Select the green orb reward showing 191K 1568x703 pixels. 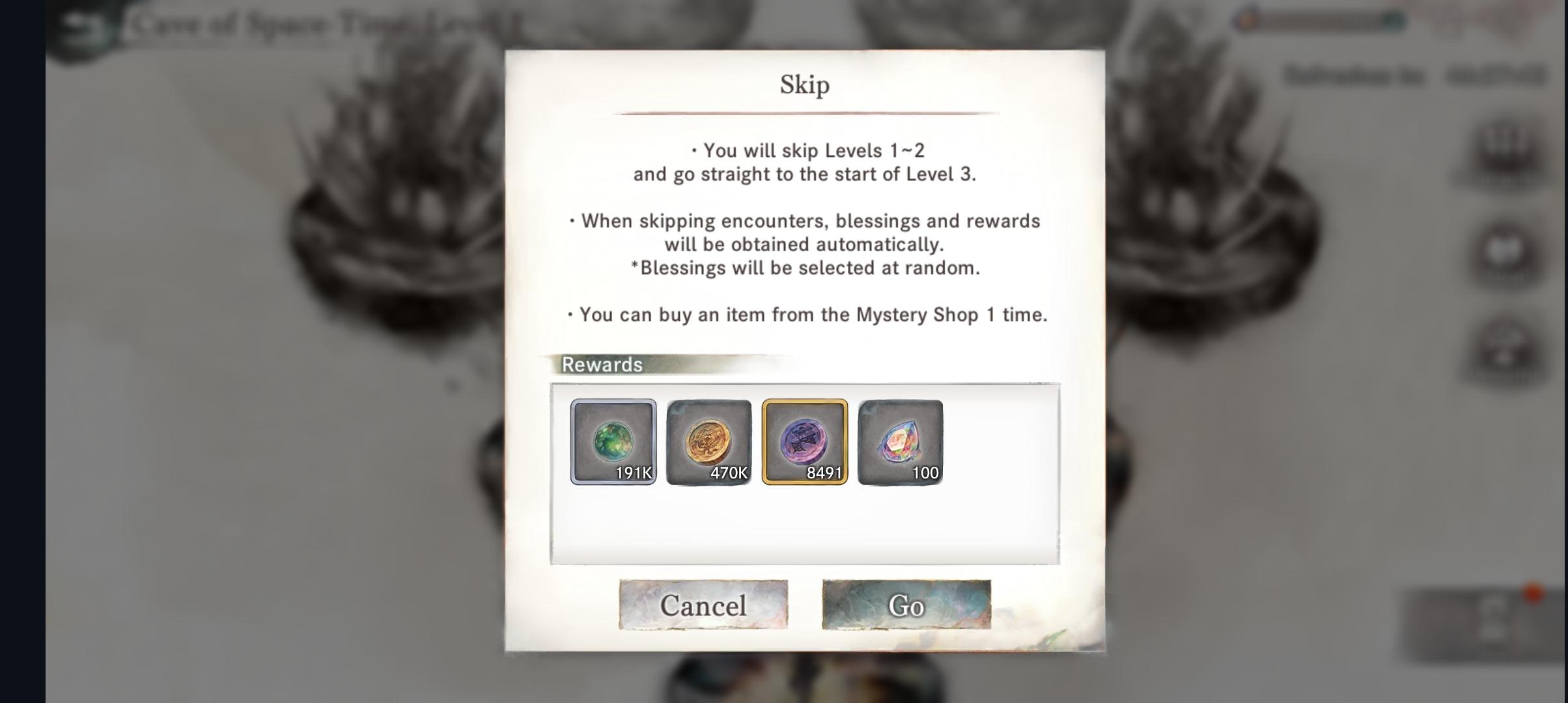point(613,442)
